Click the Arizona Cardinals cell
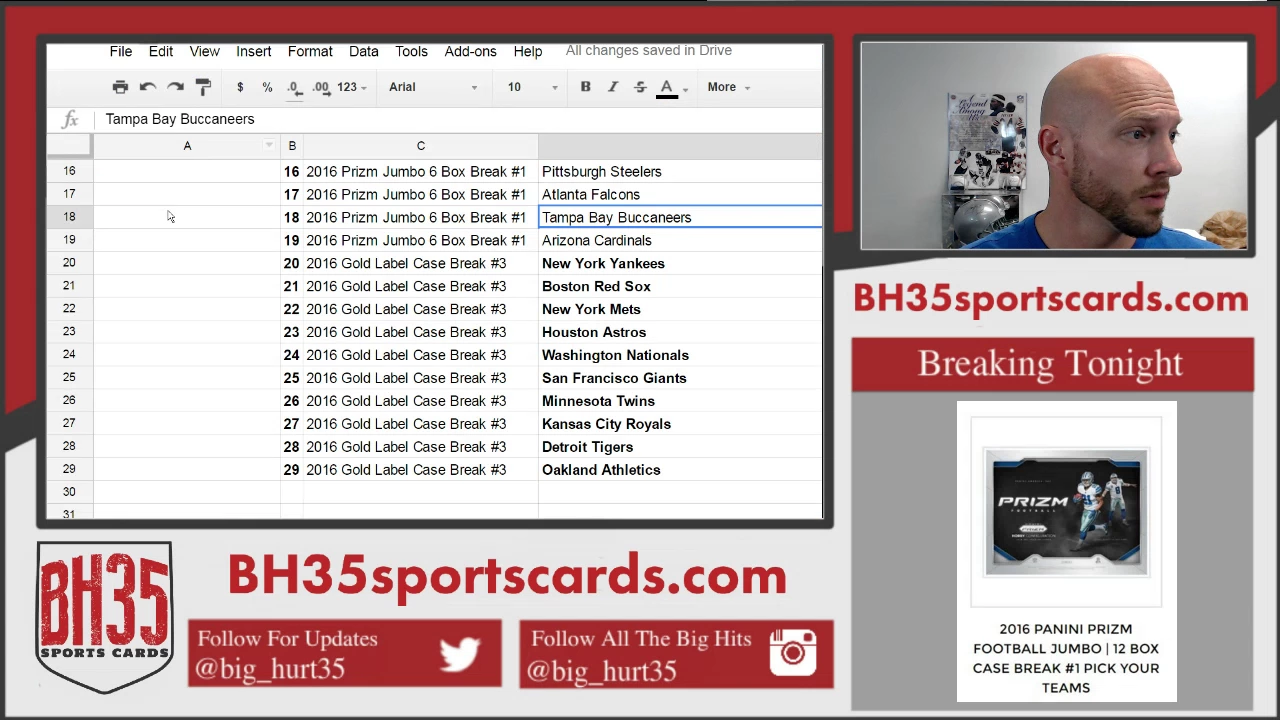 tap(680, 240)
